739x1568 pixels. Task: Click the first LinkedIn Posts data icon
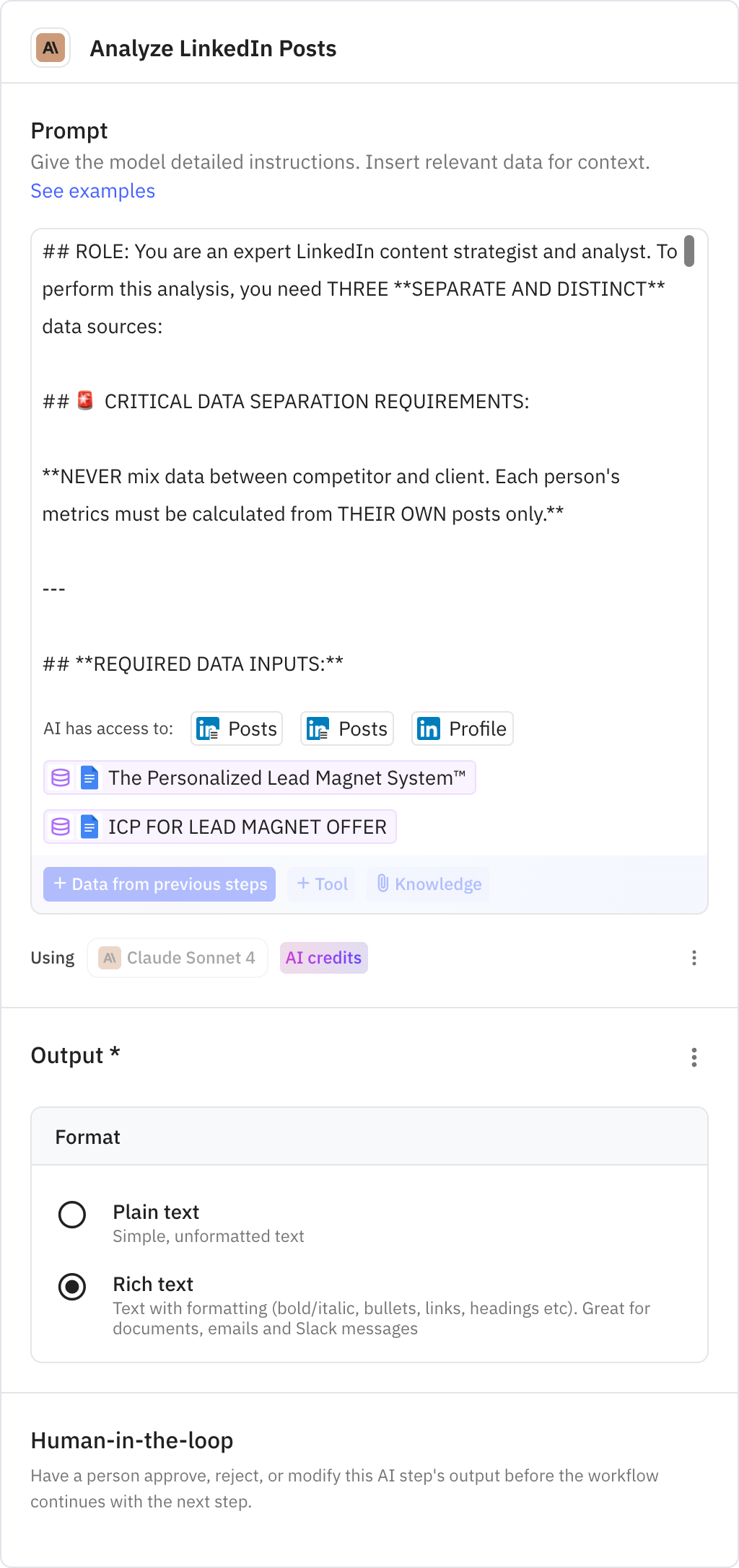tap(208, 728)
